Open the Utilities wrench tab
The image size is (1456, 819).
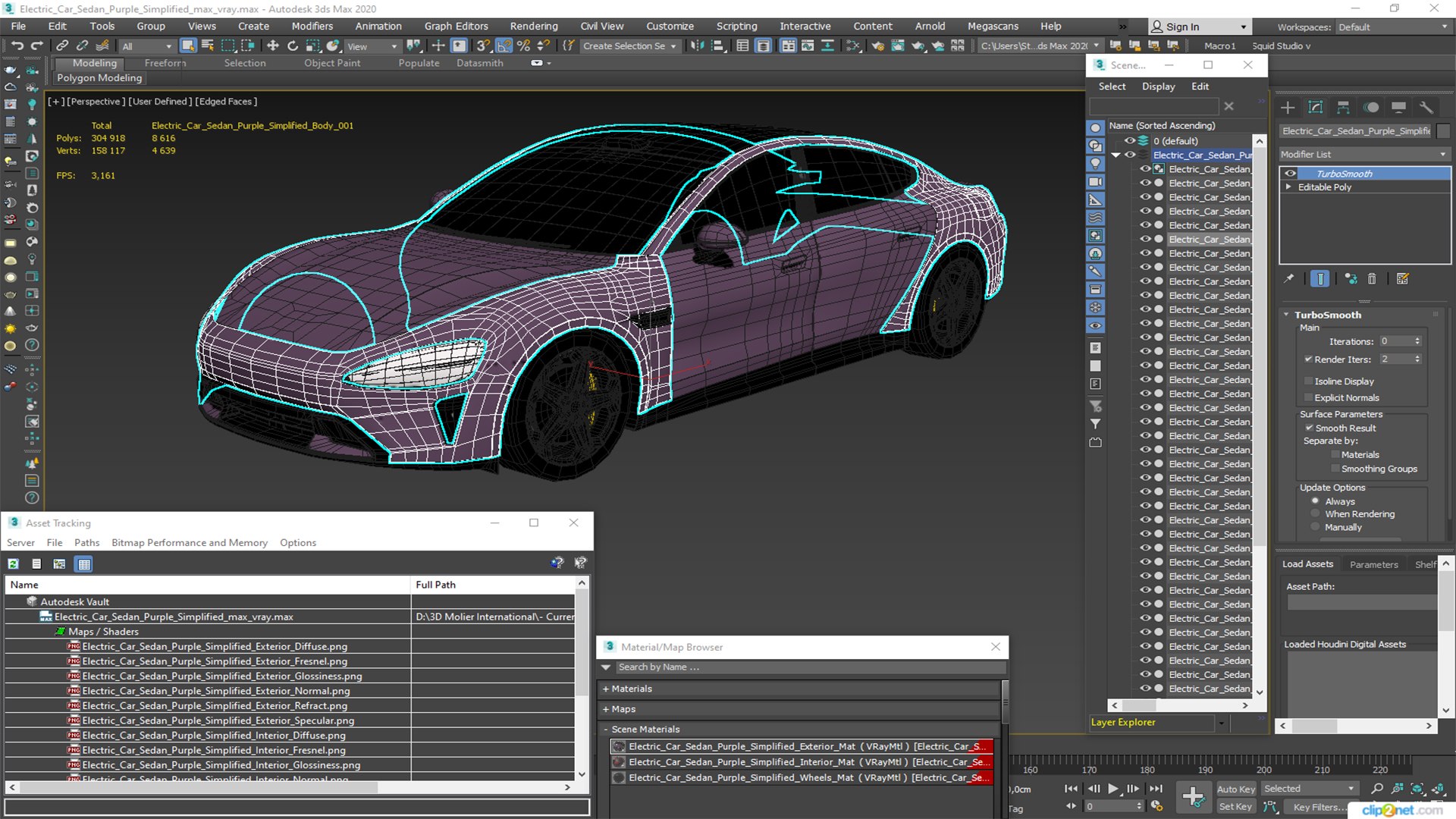click(x=1426, y=108)
